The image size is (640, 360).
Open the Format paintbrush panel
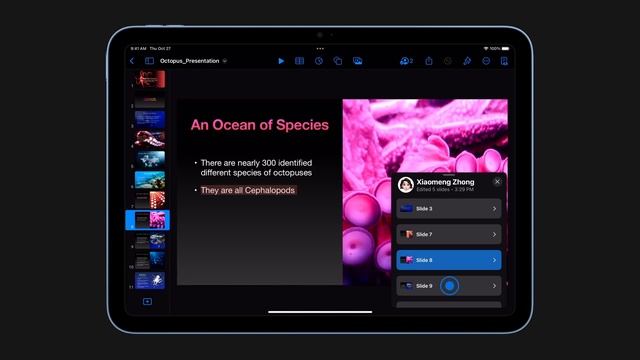point(467,61)
